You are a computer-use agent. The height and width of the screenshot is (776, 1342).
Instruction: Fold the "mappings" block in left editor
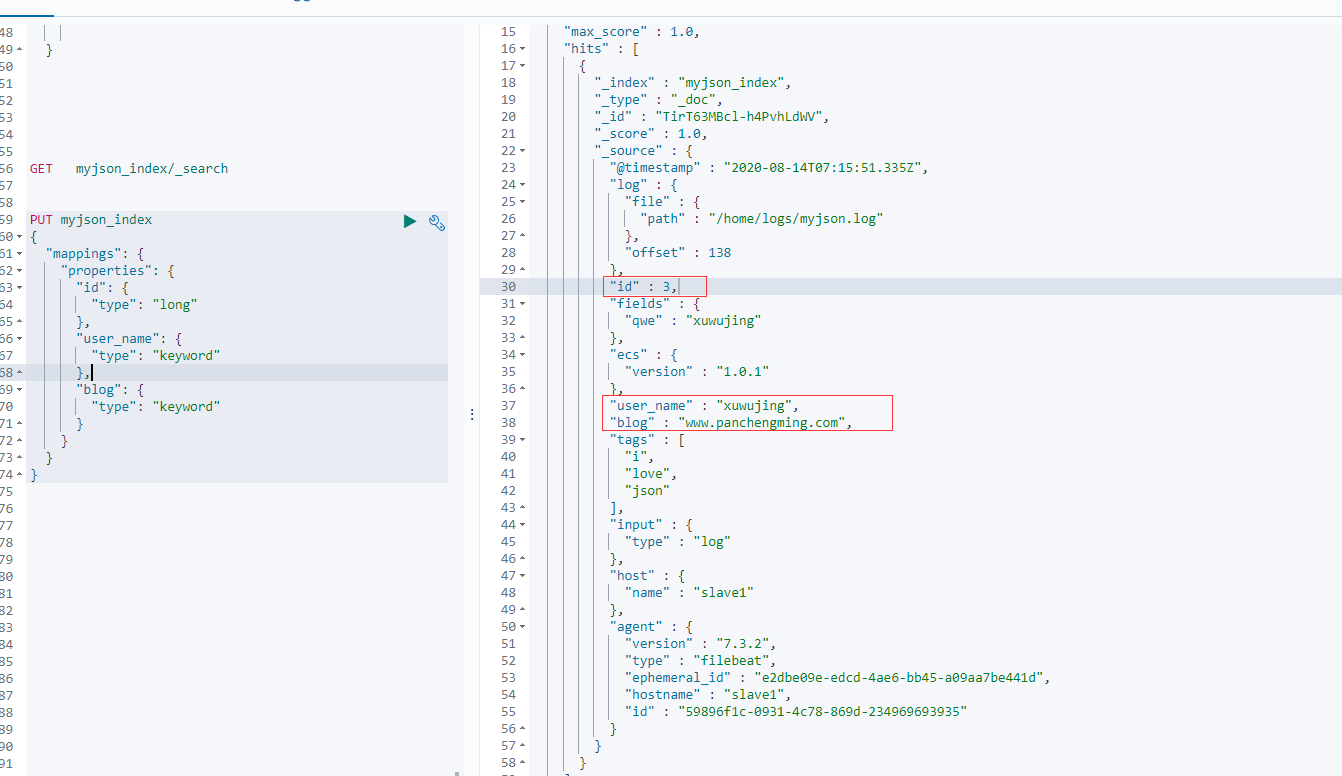[x=20, y=254]
